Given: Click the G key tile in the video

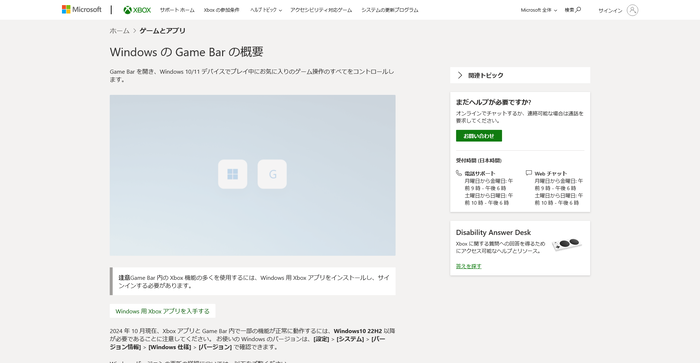Looking at the screenshot, I should tap(272, 174).
